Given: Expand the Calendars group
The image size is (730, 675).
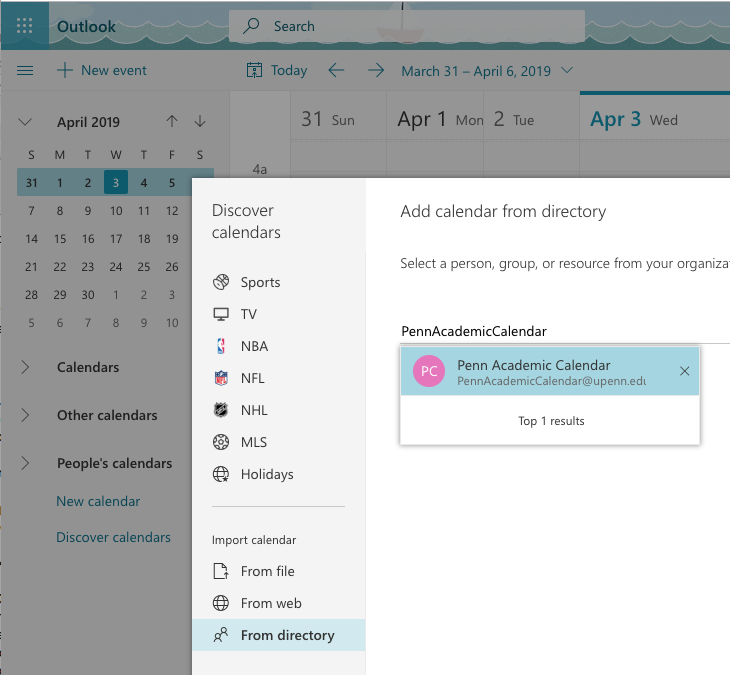Looking at the screenshot, I should click(25, 367).
